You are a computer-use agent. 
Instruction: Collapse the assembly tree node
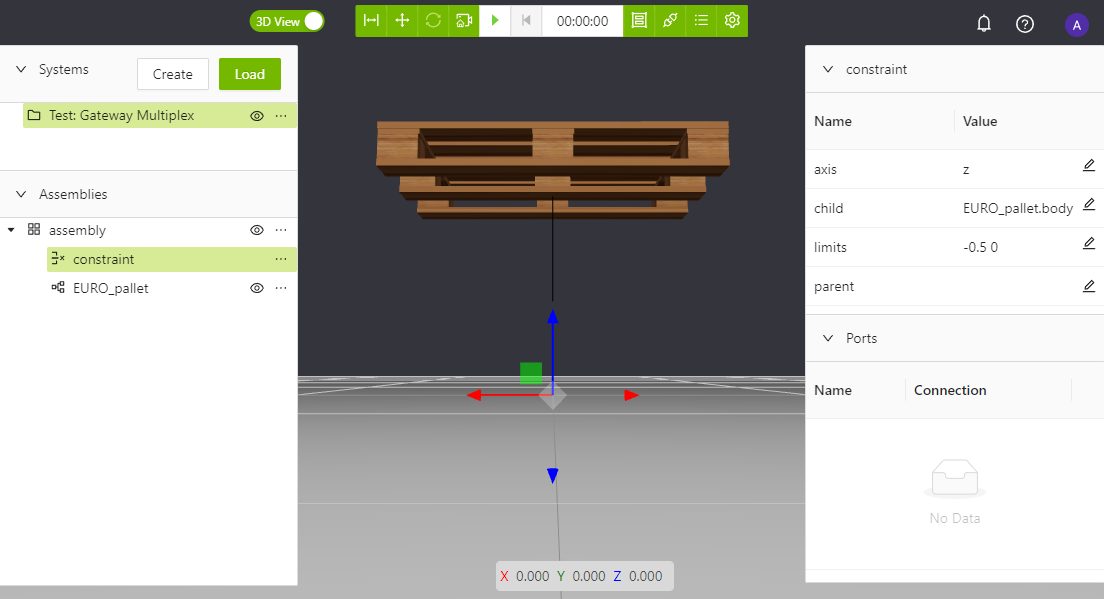pos(11,230)
